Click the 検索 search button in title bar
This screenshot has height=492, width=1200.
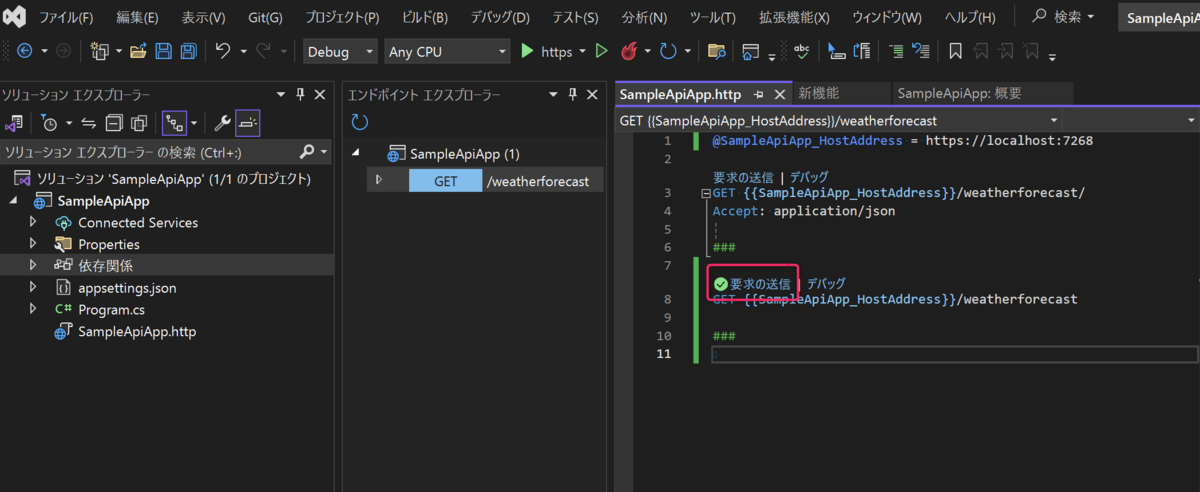pyautogui.click(x=1062, y=17)
